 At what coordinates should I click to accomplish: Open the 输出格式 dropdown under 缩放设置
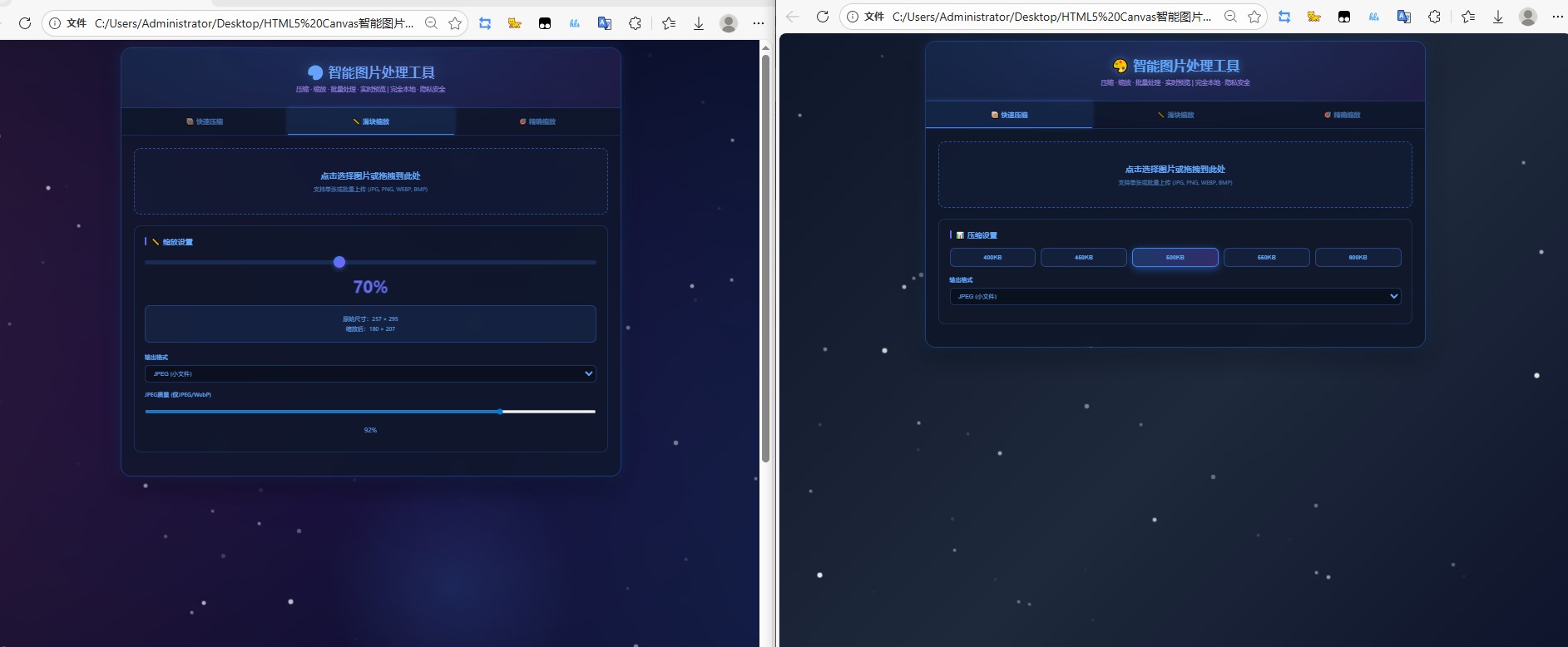coord(370,374)
